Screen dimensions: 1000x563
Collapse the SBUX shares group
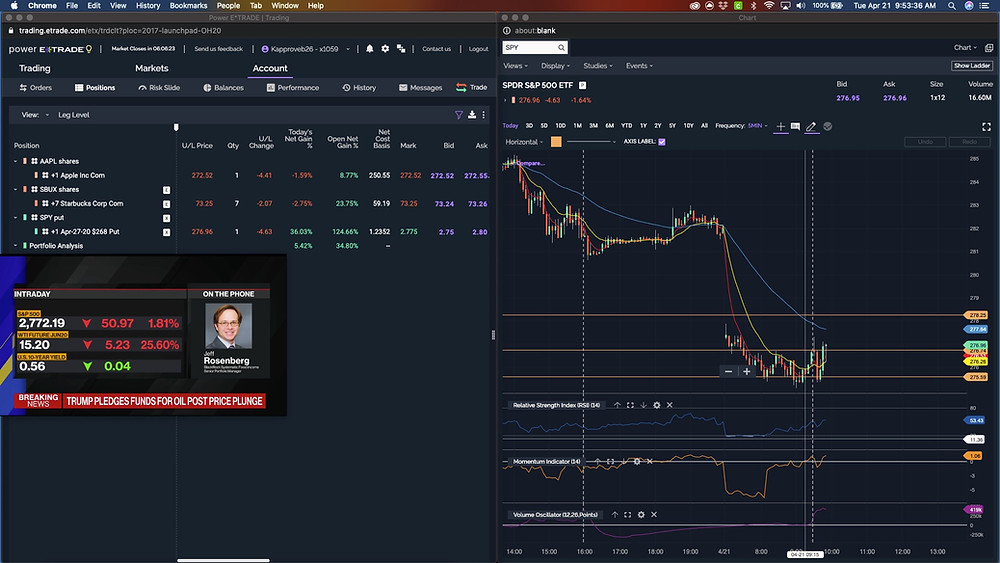click(16, 189)
